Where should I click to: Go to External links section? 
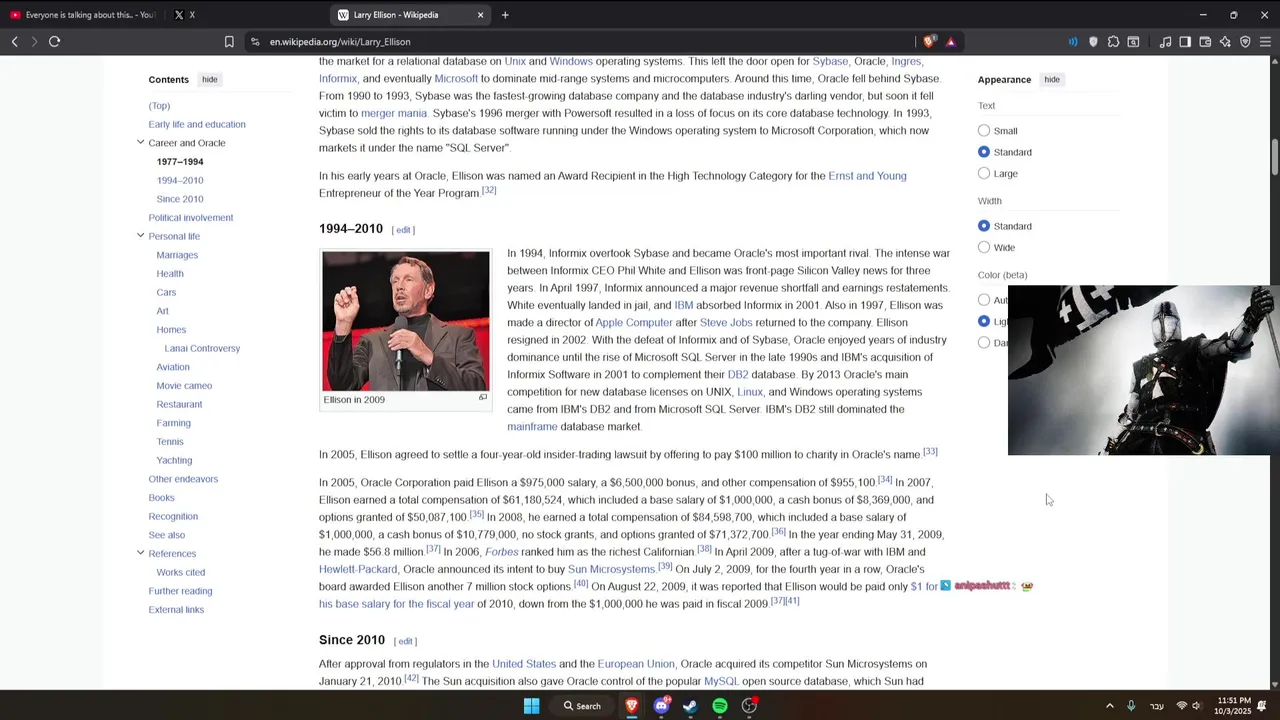[176, 610]
